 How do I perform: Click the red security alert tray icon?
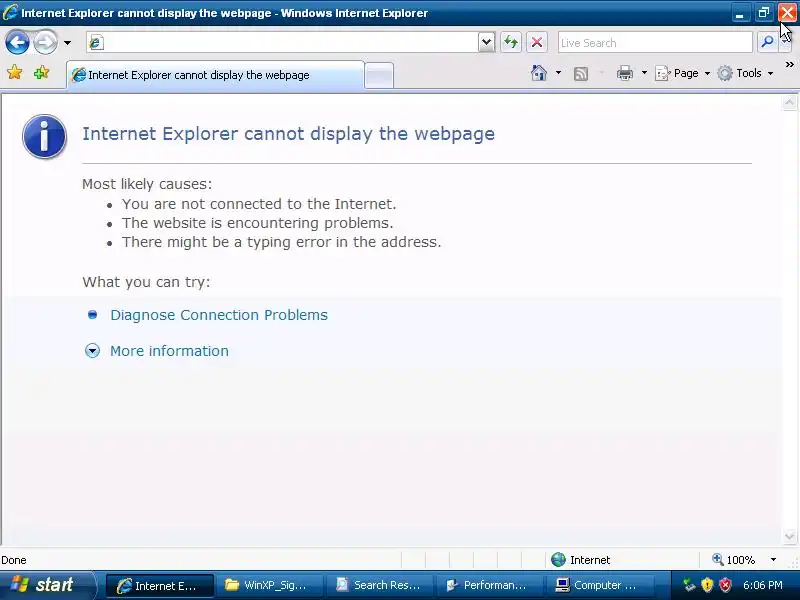pos(725,585)
